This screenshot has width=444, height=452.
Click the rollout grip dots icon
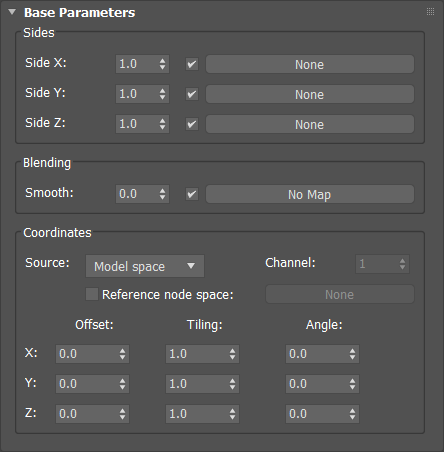point(430,12)
